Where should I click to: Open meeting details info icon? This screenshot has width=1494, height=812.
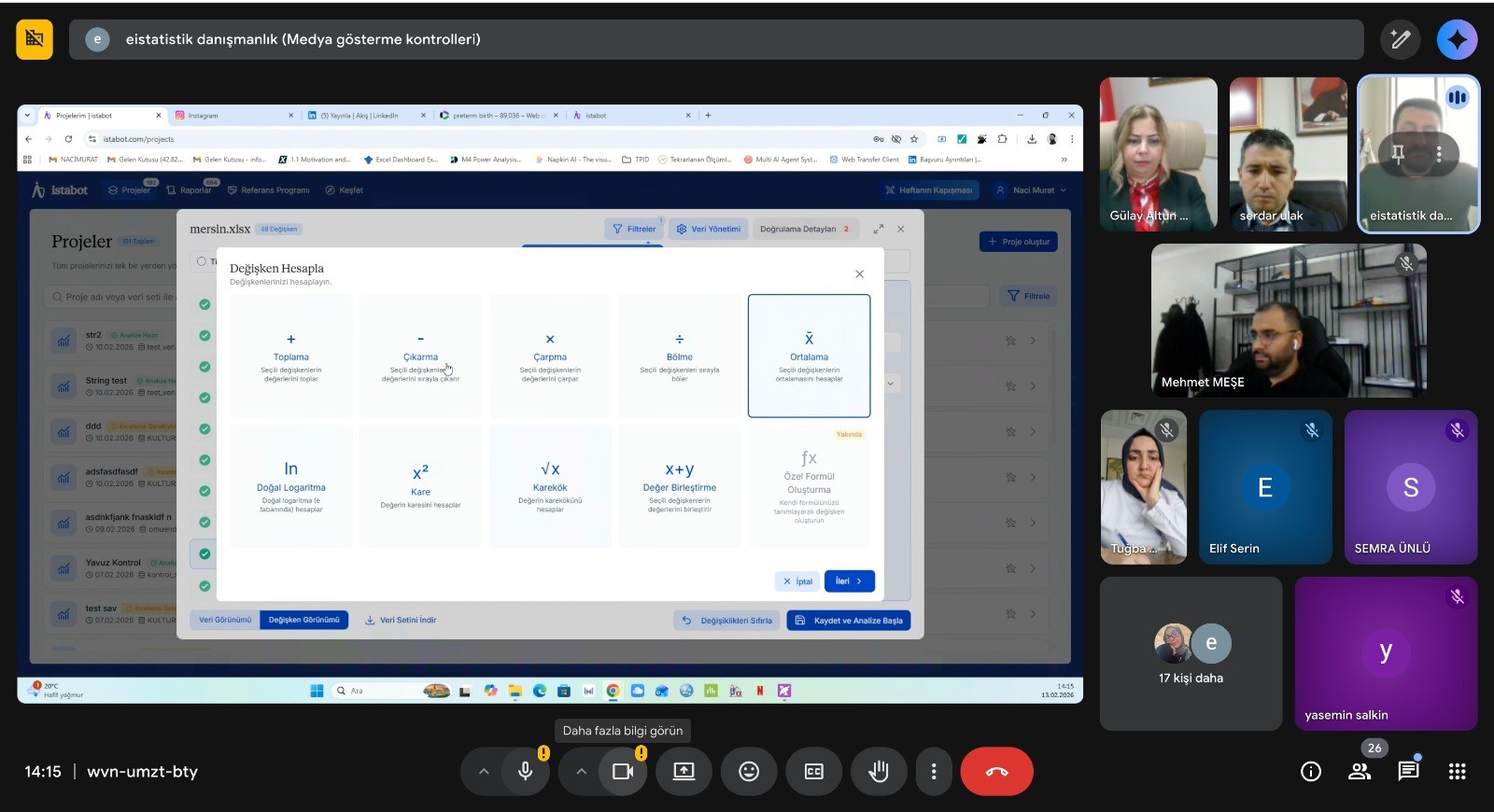pos(1311,771)
